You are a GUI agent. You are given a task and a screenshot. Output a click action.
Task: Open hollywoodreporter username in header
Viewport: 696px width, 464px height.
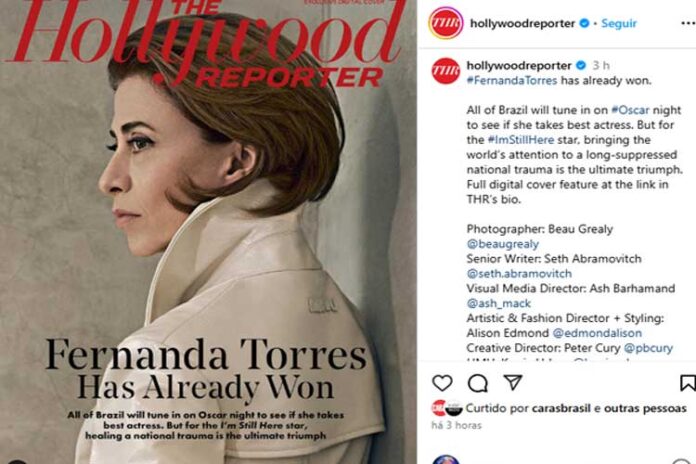pyautogui.click(x=522, y=24)
